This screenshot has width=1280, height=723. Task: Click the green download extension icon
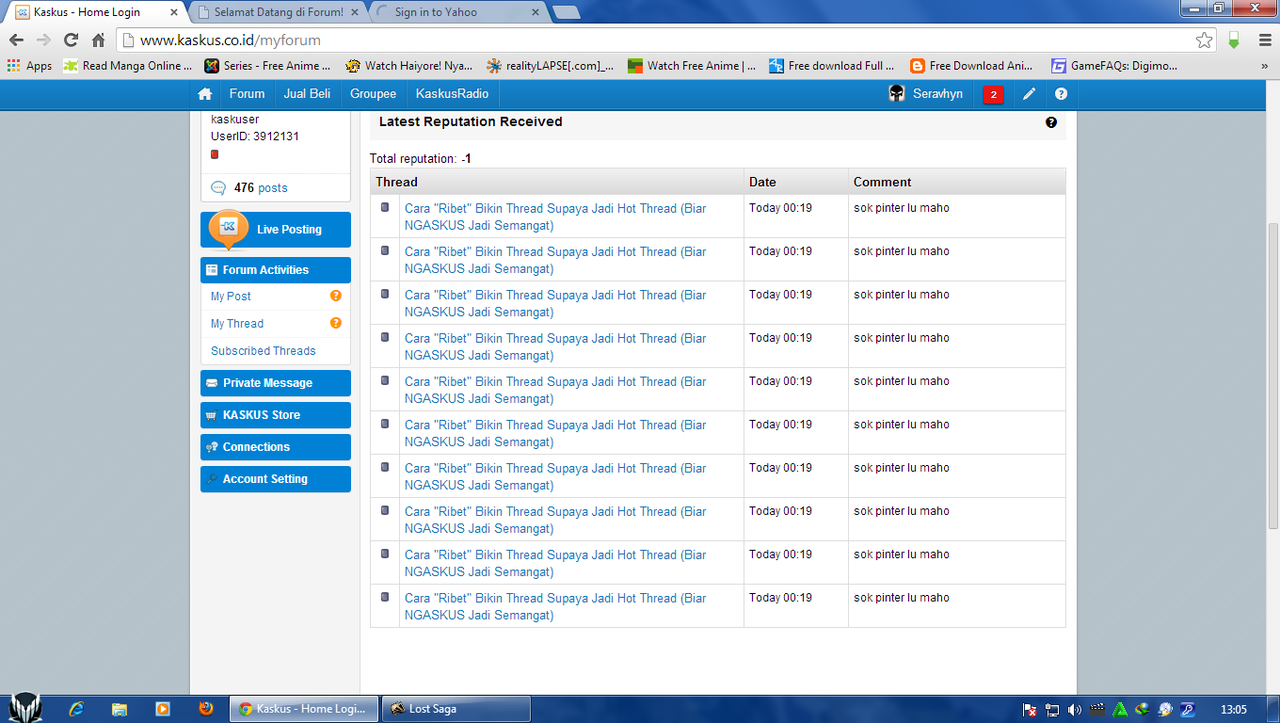pos(1234,40)
